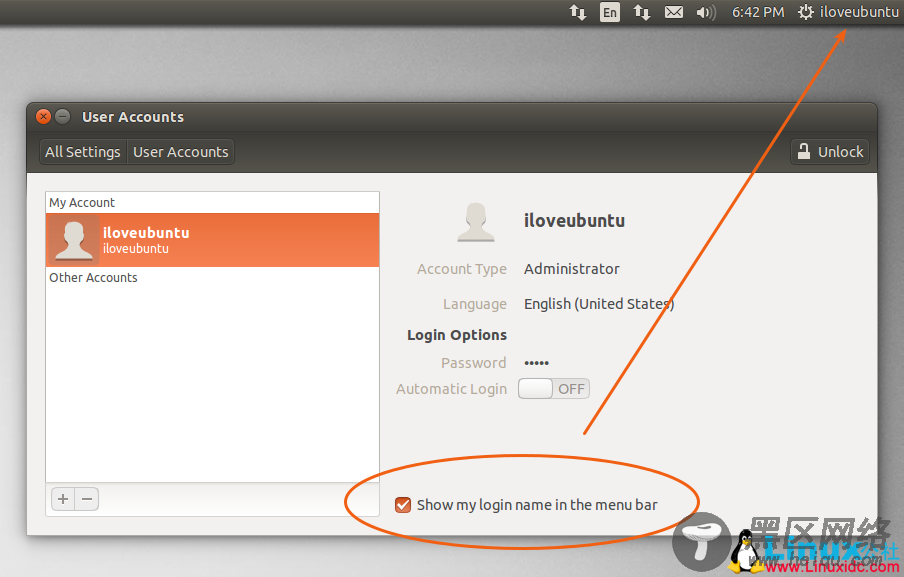Go back to All Settings

pyautogui.click(x=83, y=152)
